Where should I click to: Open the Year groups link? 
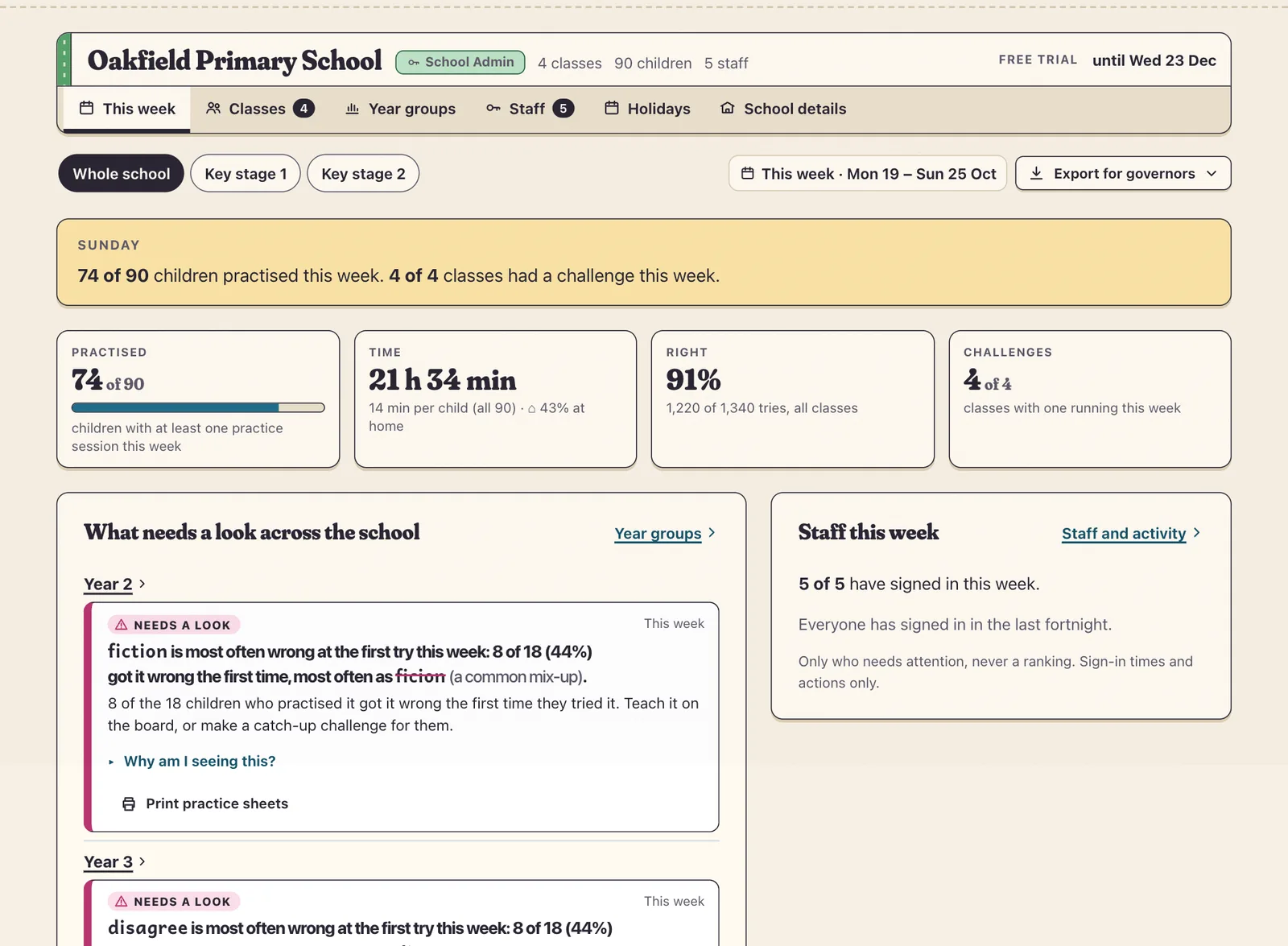[x=658, y=533]
